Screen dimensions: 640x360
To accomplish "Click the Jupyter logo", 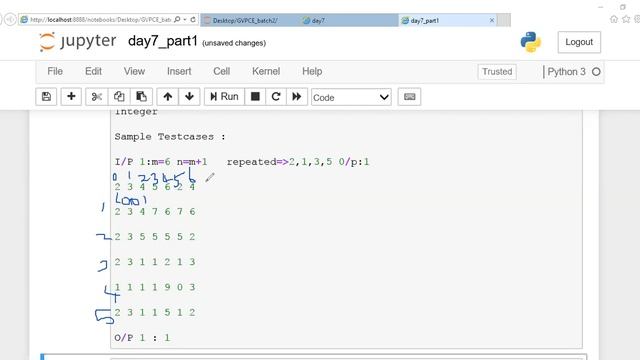I will pos(78,42).
